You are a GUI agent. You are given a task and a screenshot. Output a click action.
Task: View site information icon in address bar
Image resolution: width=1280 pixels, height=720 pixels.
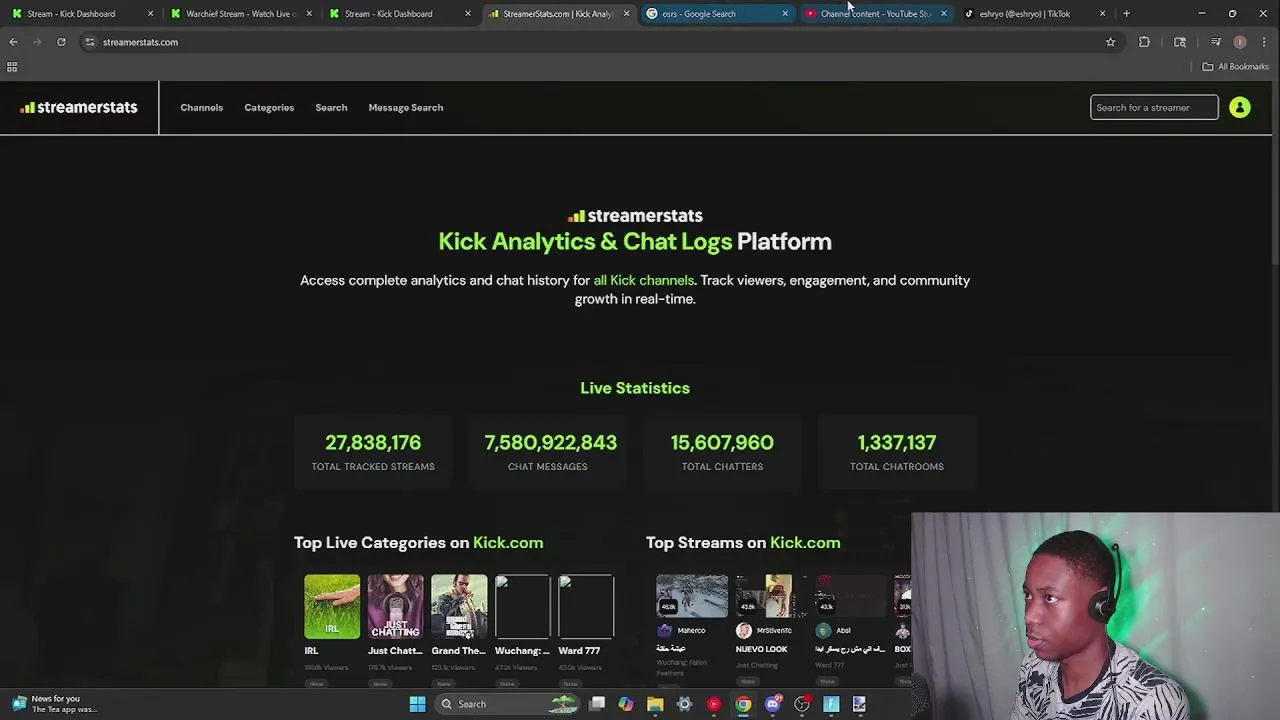click(x=89, y=42)
